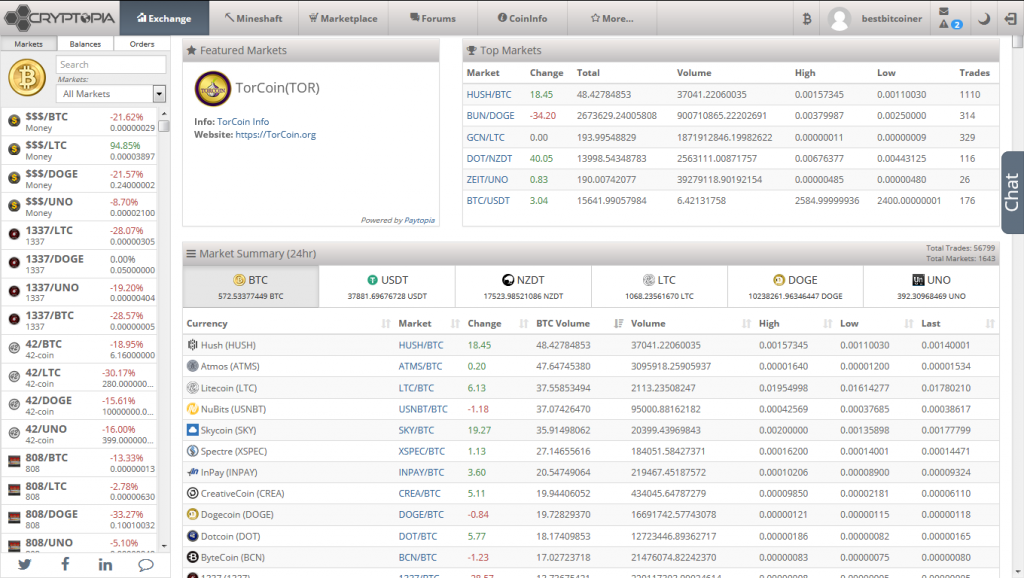Viewport: 1024px width, 578px height.
Task: Select $$$/BTC in sidebar market list
Action: coord(79,121)
